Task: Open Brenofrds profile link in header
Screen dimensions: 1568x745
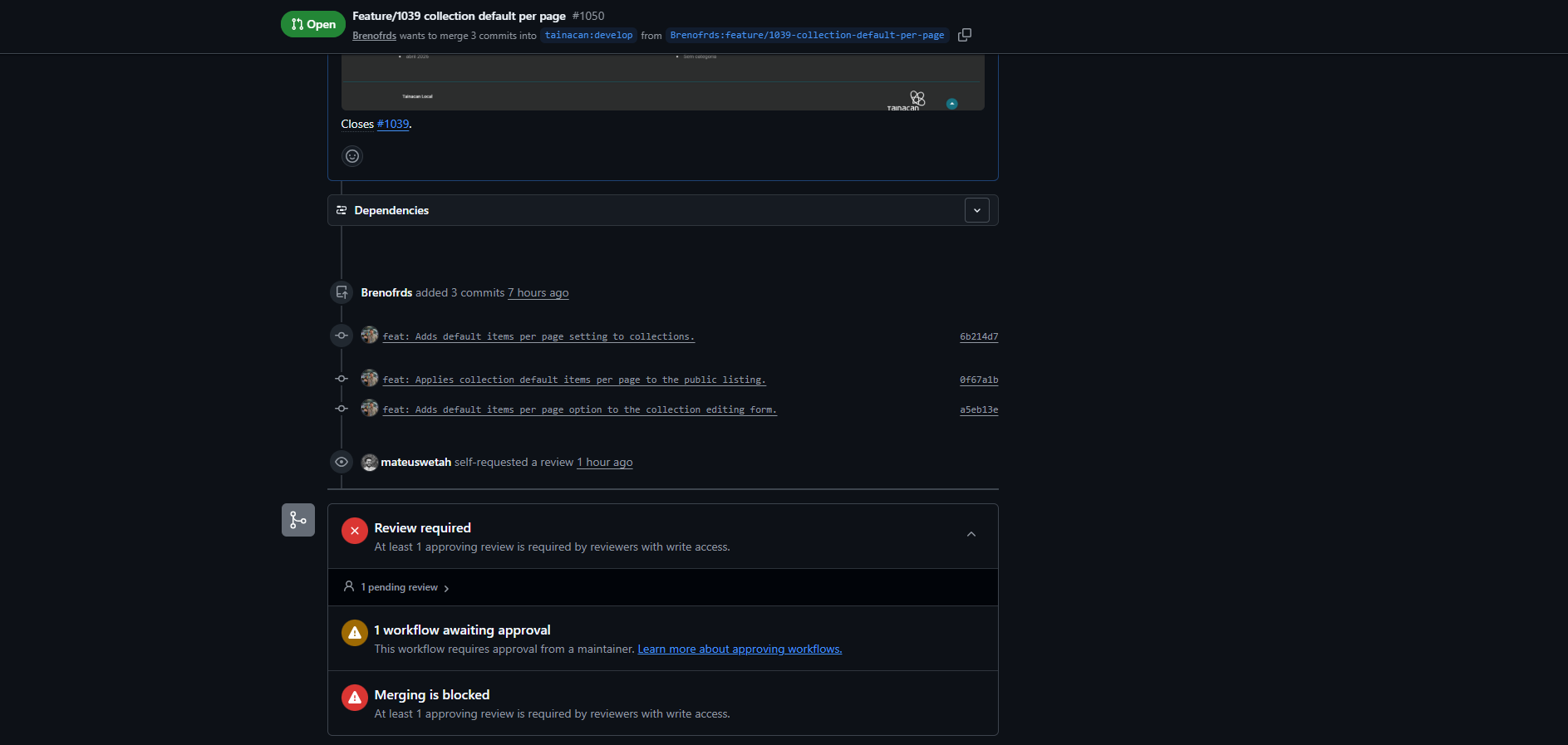Action: click(x=374, y=36)
